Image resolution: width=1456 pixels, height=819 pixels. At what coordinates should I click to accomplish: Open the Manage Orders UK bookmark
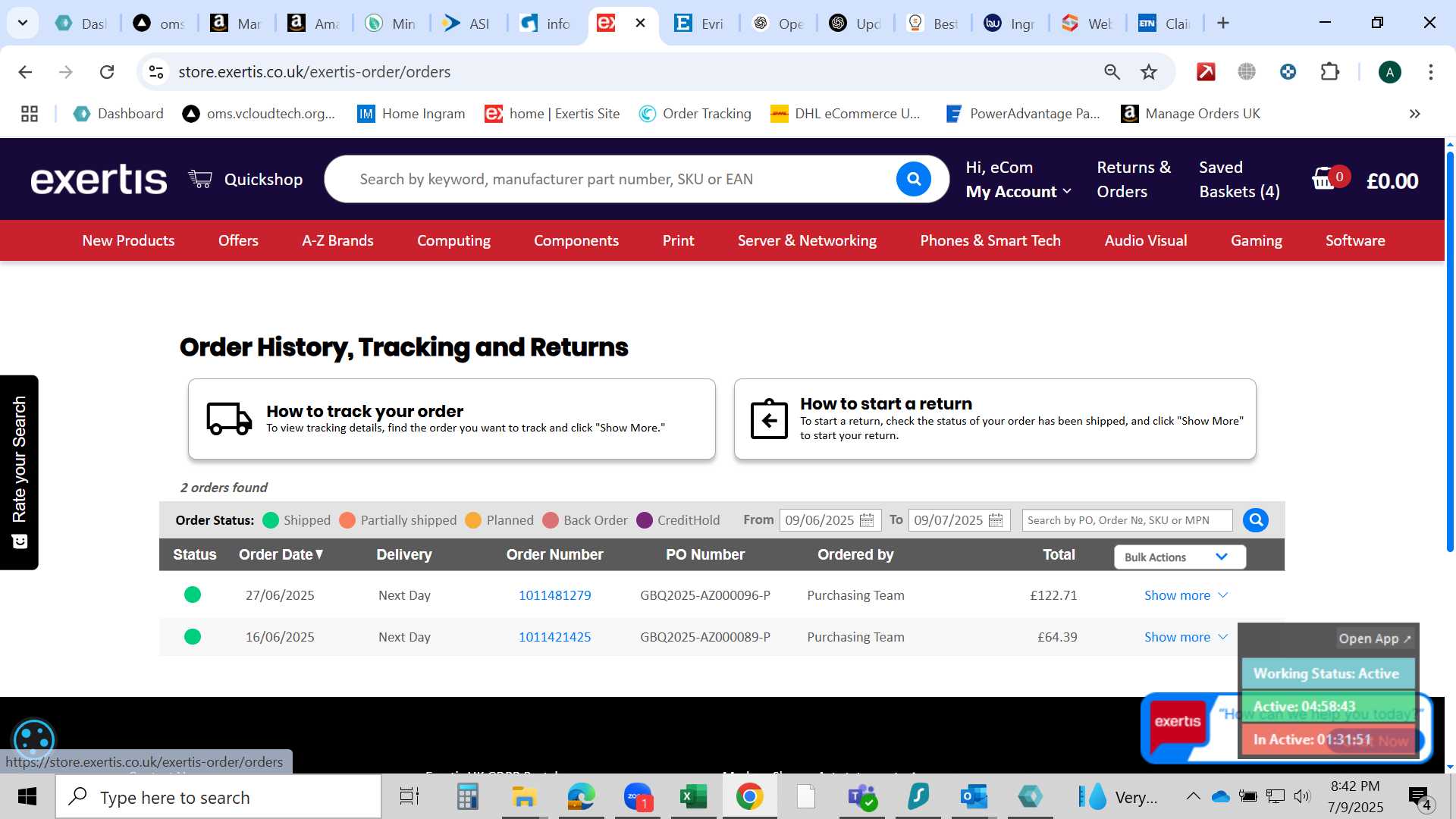[x=1191, y=114]
